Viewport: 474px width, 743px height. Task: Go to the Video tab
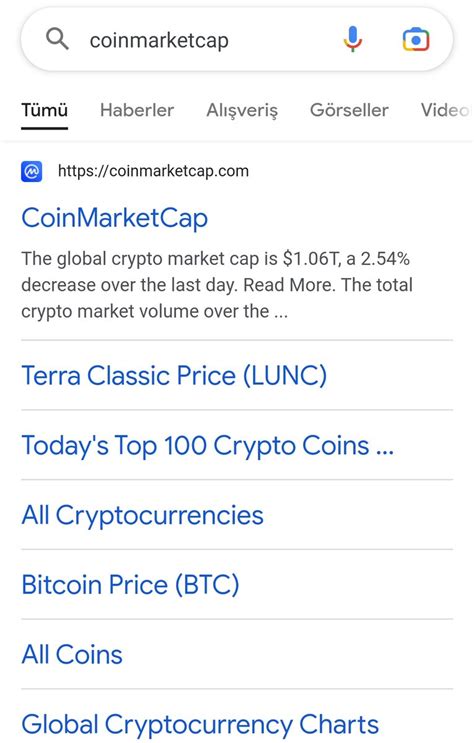click(x=446, y=110)
